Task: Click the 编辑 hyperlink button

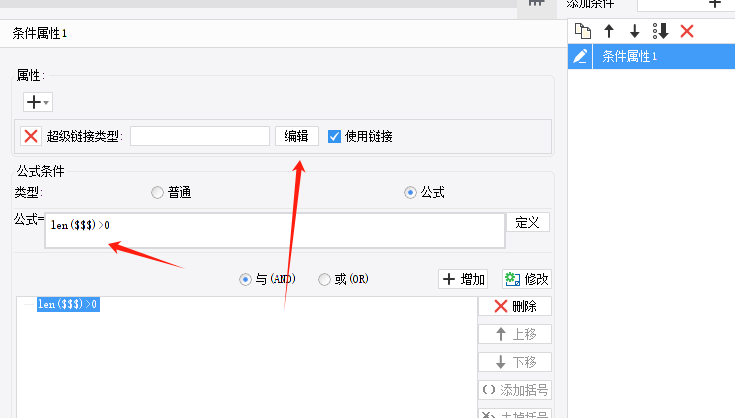Action: [297, 136]
